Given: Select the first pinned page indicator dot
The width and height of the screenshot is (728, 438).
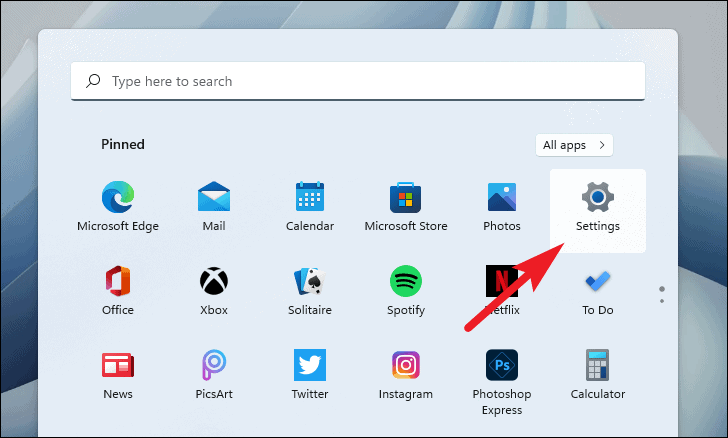Looking at the screenshot, I should click(x=662, y=289).
